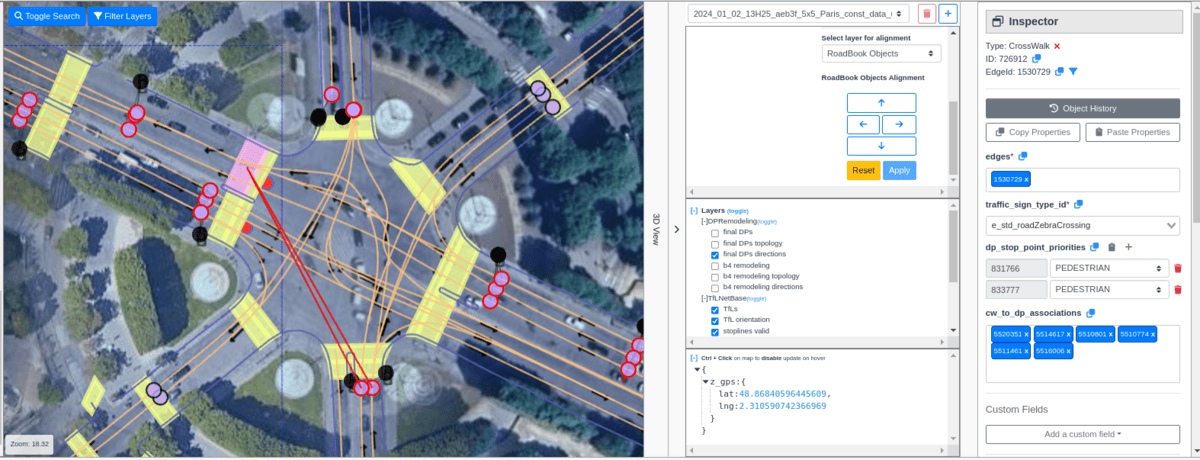Add a new dp_stop_point_priorities entry with plus

tap(1129, 247)
